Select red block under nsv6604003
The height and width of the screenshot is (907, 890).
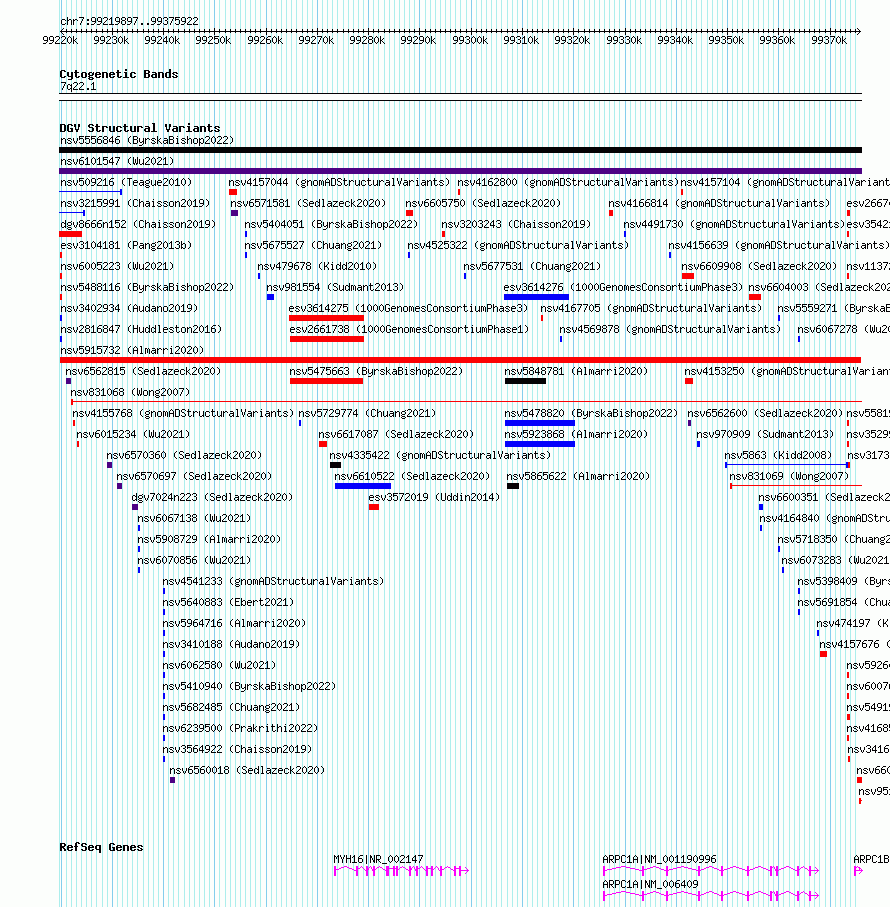tap(755, 297)
